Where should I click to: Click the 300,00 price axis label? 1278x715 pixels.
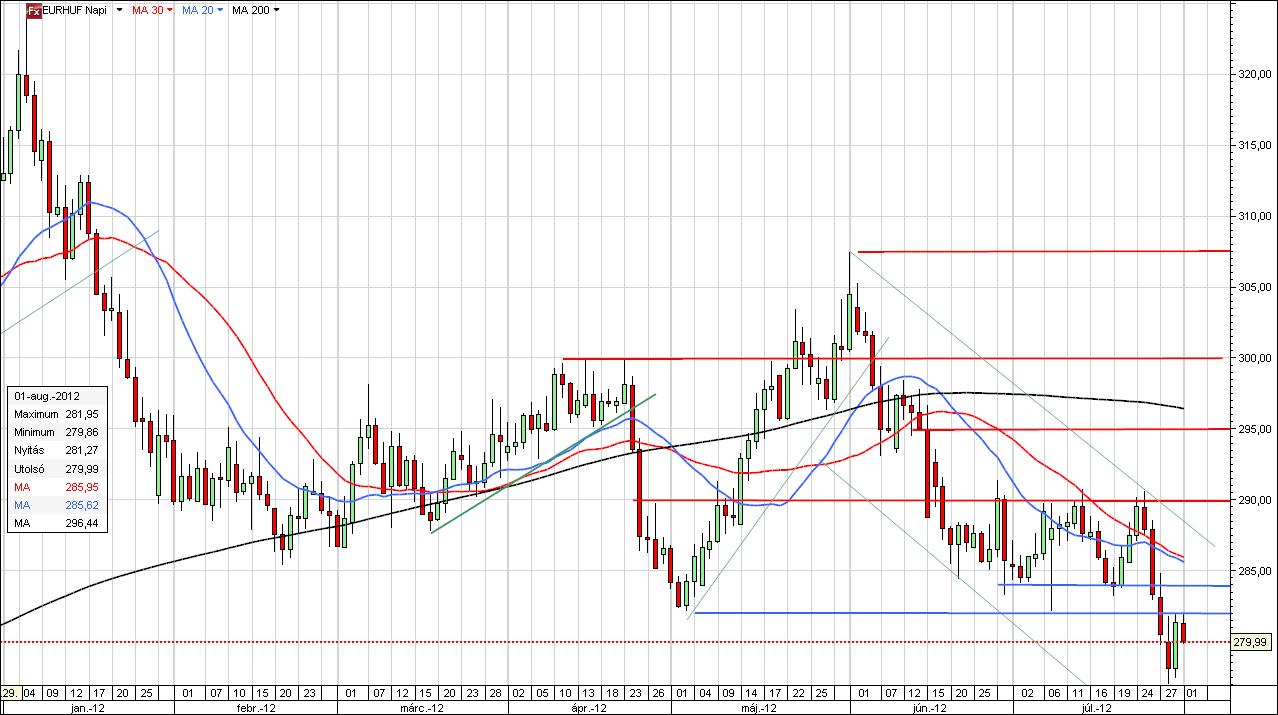1254,358
